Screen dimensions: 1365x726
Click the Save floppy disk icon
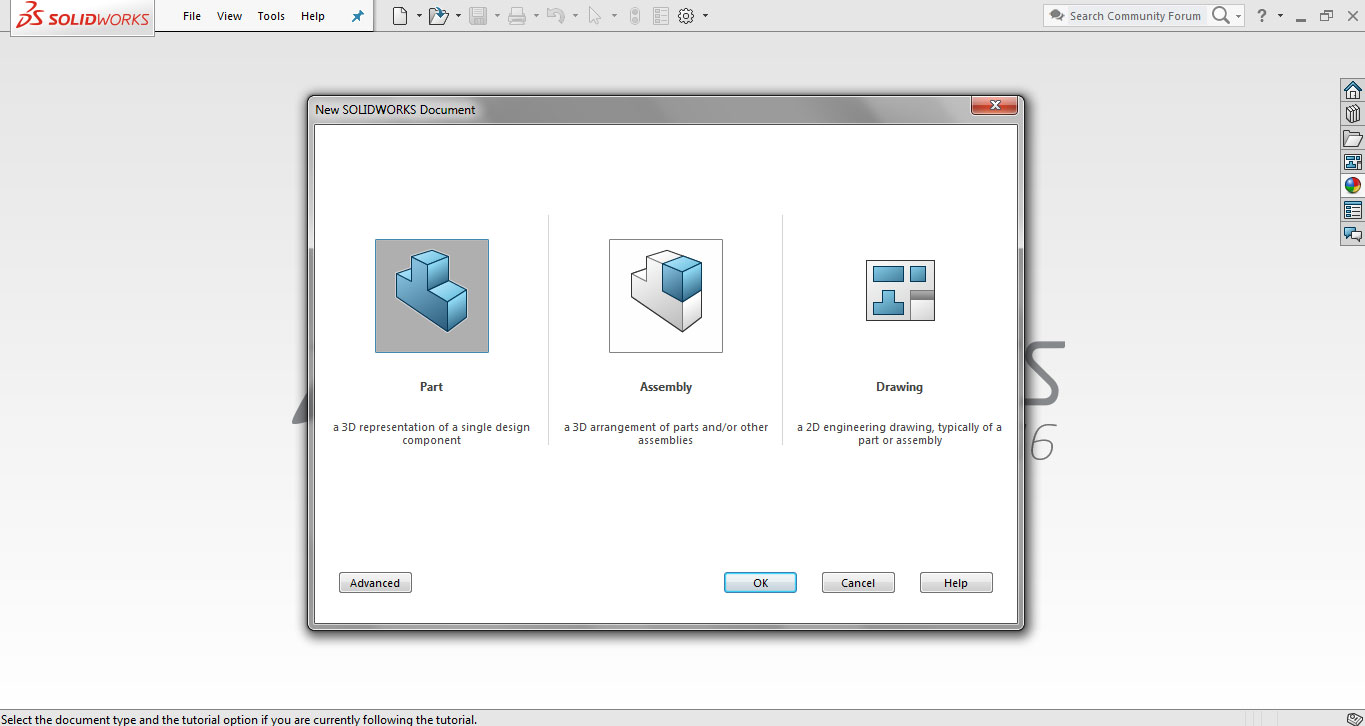pyautogui.click(x=478, y=16)
